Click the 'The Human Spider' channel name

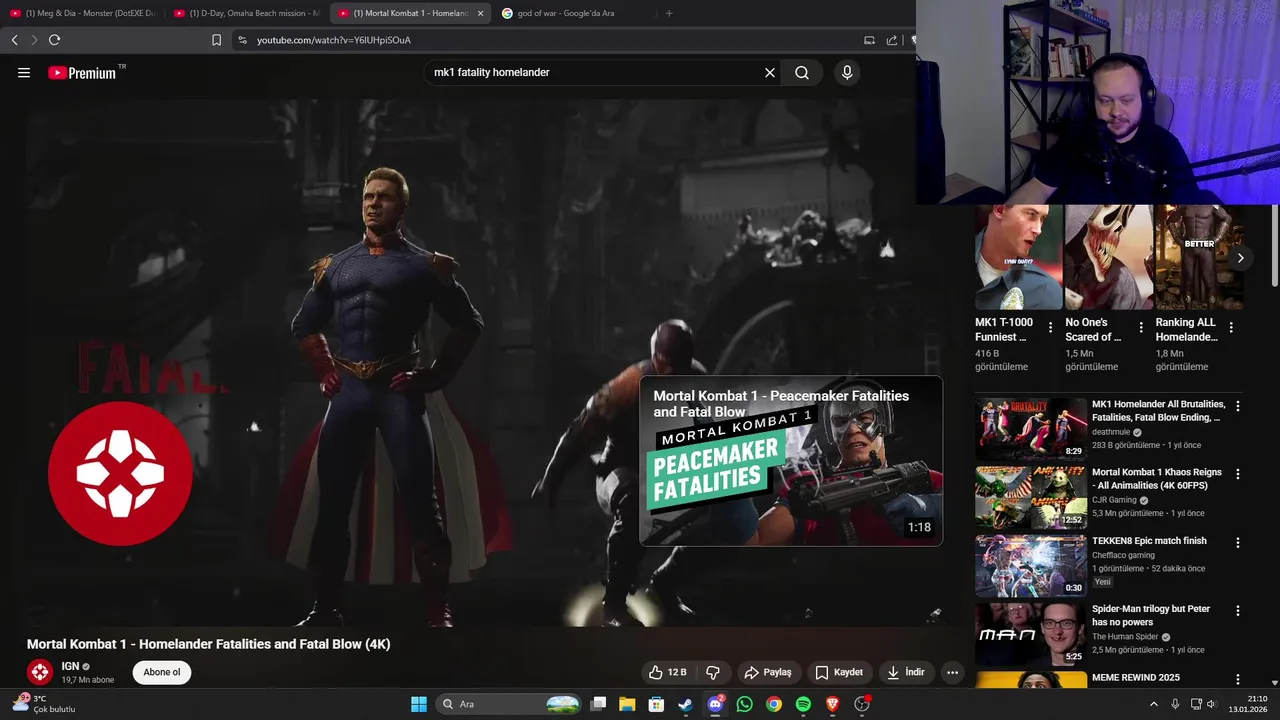point(1125,637)
